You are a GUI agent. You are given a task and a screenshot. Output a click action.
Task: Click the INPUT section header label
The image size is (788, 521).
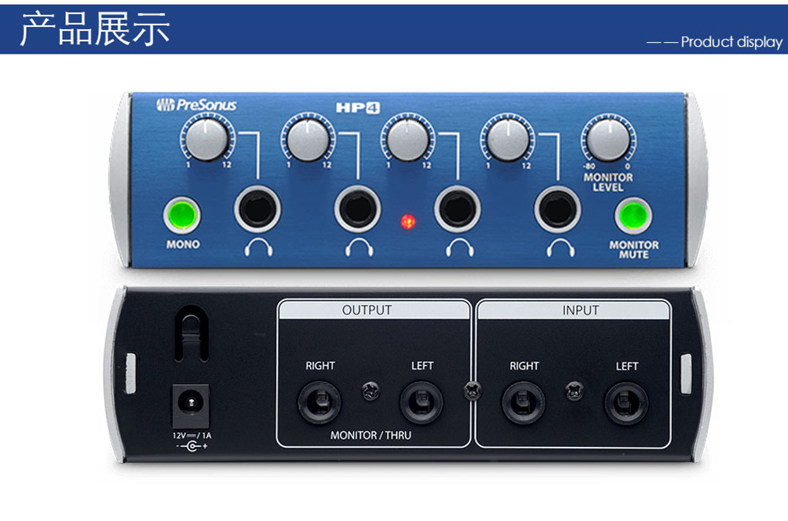(x=580, y=310)
